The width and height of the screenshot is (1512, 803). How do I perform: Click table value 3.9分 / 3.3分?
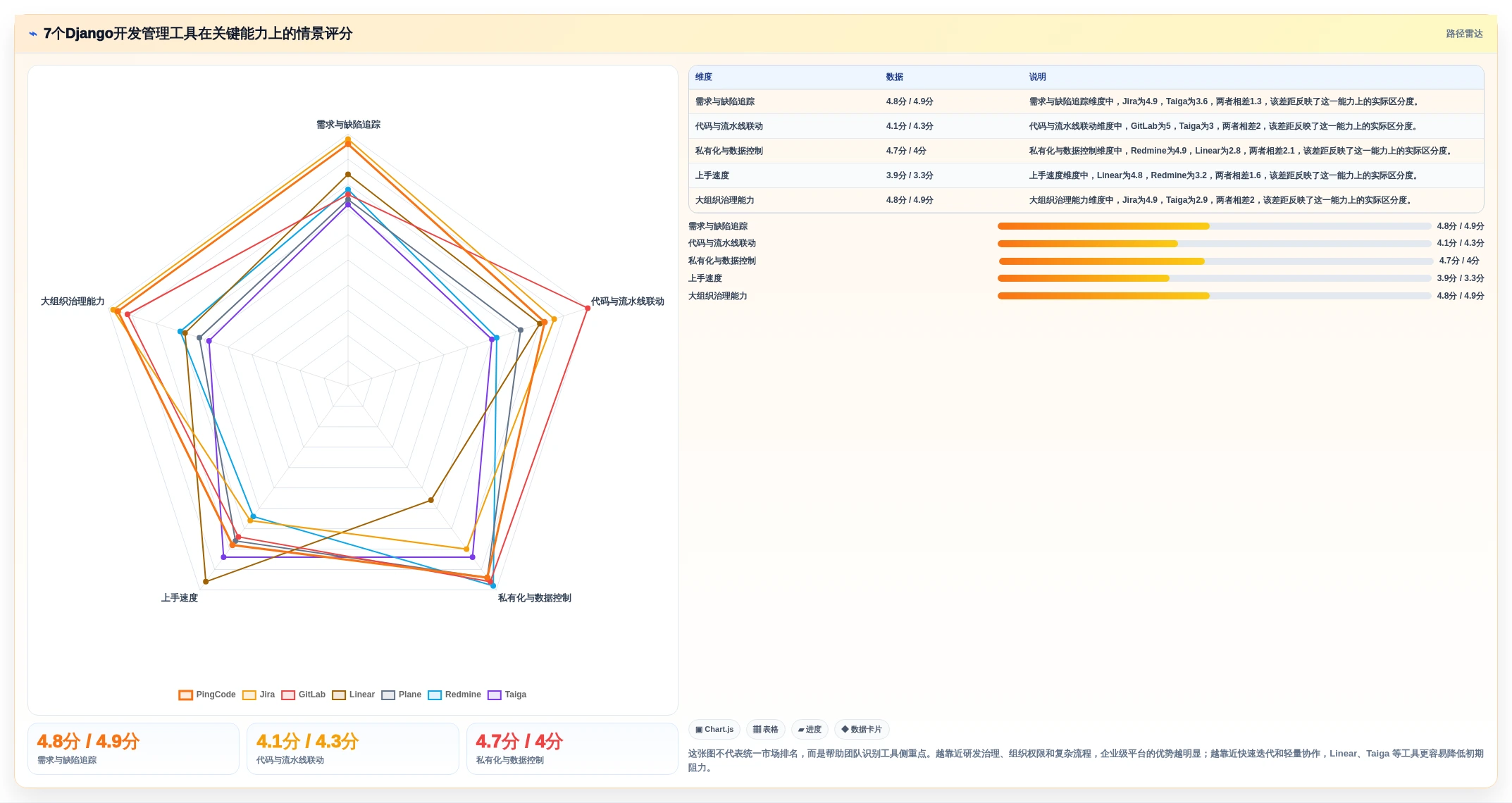click(910, 175)
